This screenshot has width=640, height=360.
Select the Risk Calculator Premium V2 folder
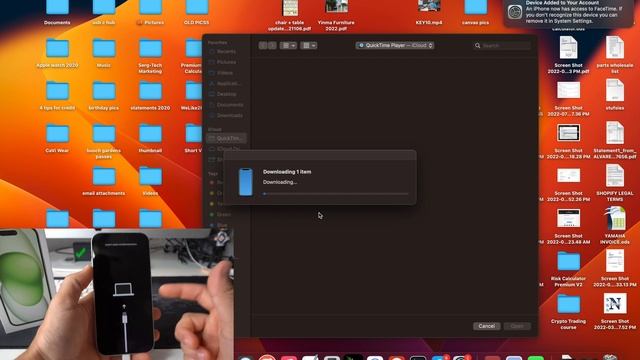568,269
